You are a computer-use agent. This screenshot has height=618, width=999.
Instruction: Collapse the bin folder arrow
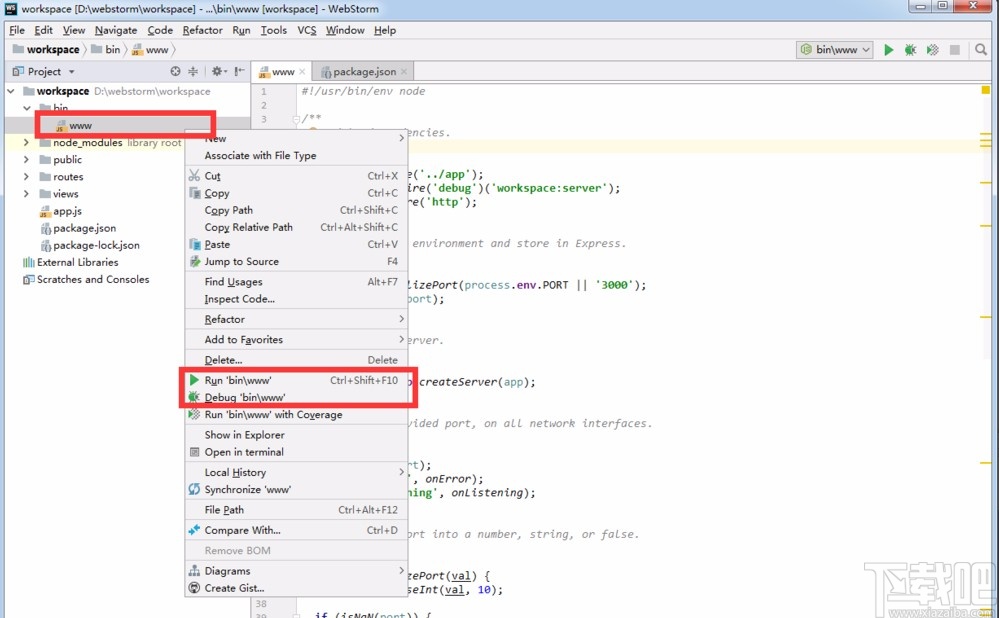pyautogui.click(x=27, y=108)
